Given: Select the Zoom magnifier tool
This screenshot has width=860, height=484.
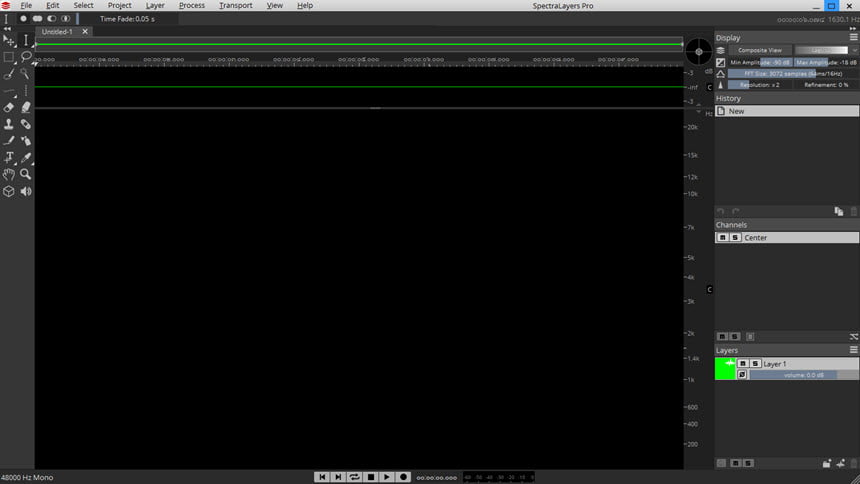Looking at the screenshot, I should point(26,175).
